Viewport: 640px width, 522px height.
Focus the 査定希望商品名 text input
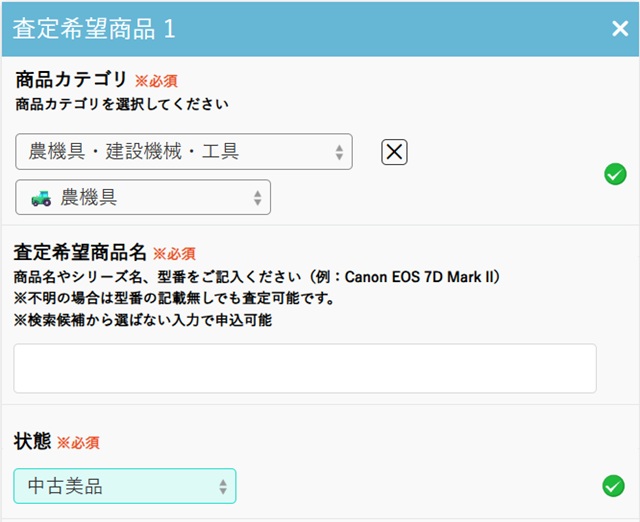point(305,368)
